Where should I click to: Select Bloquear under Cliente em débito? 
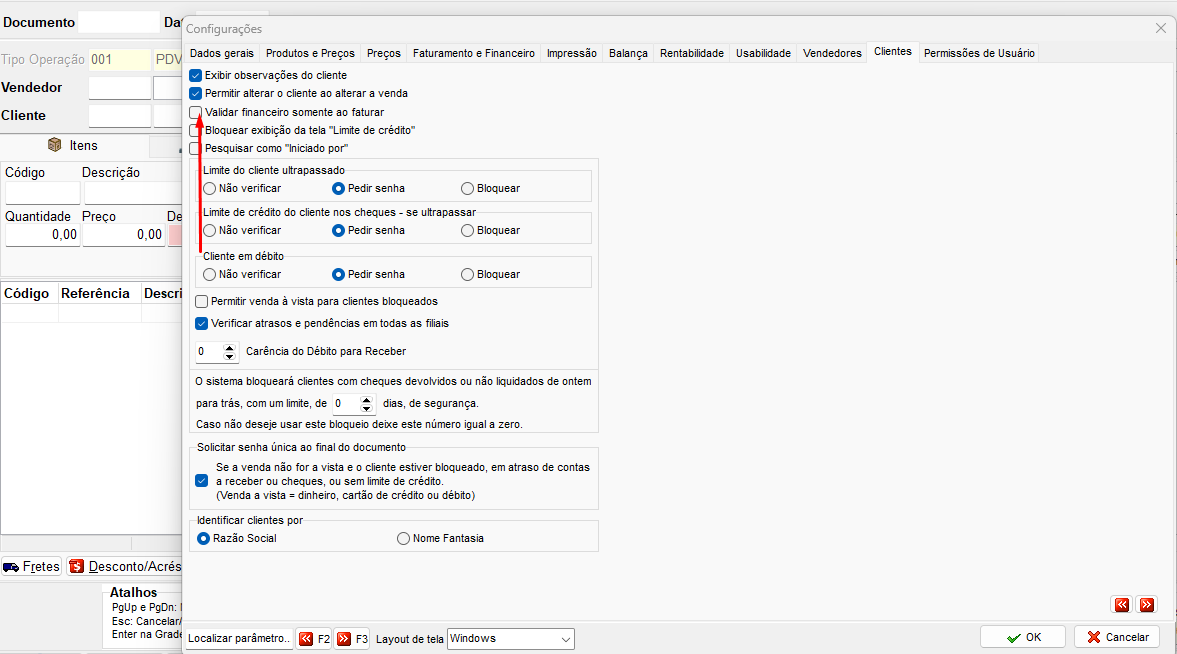(x=468, y=275)
